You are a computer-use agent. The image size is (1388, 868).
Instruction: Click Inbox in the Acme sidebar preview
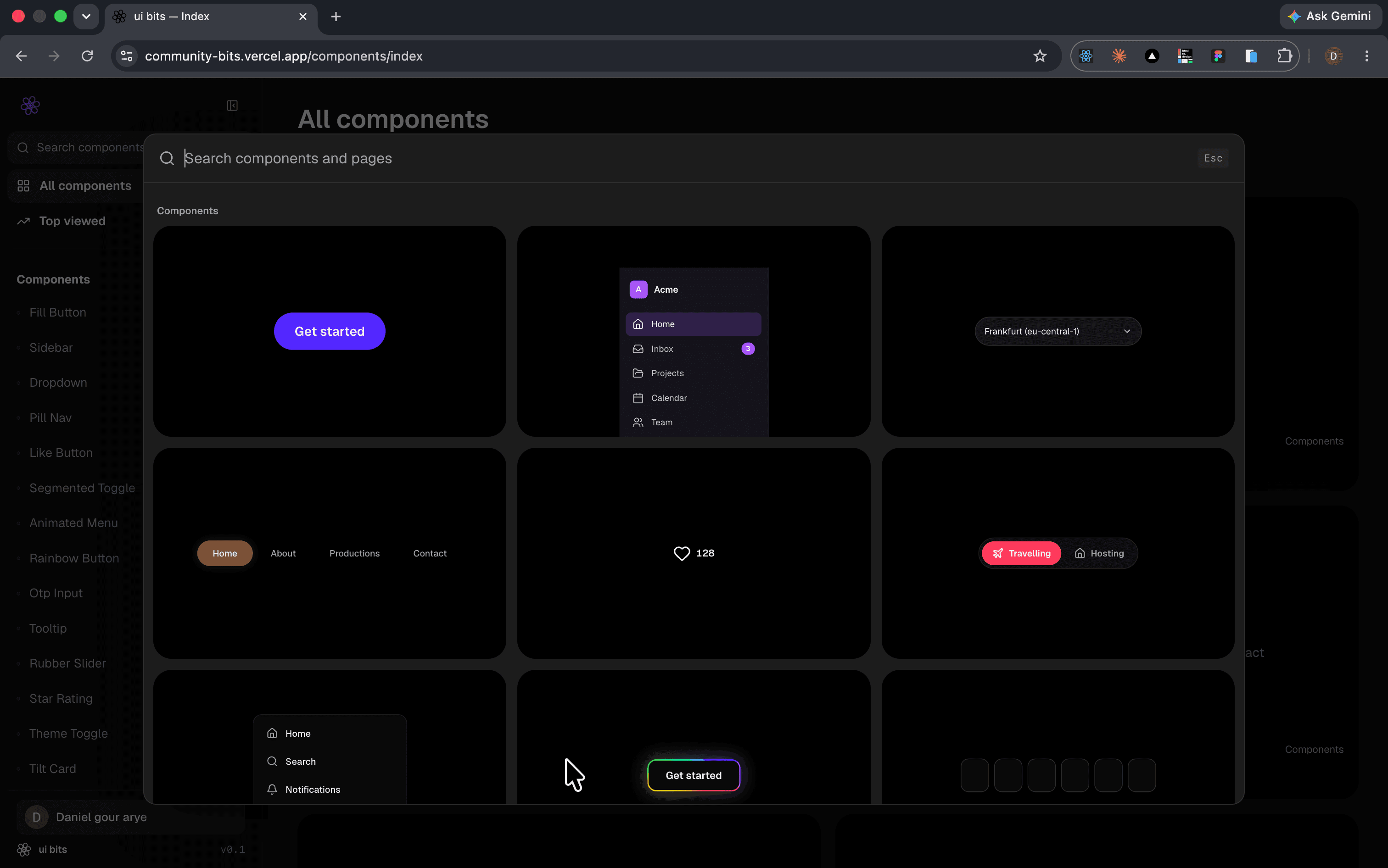coord(693,349)
